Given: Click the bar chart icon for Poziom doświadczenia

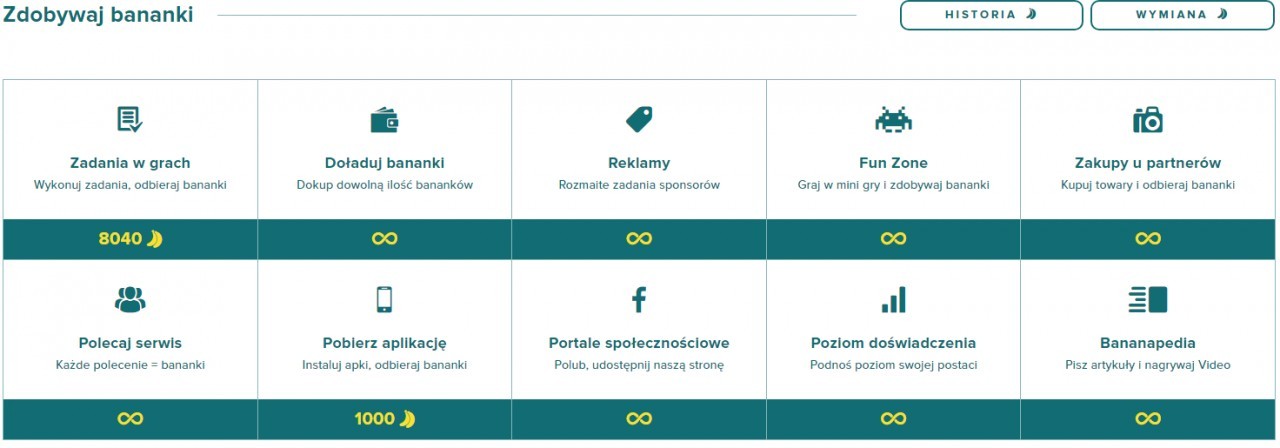Looking at the screenshot, I should 893,299.
